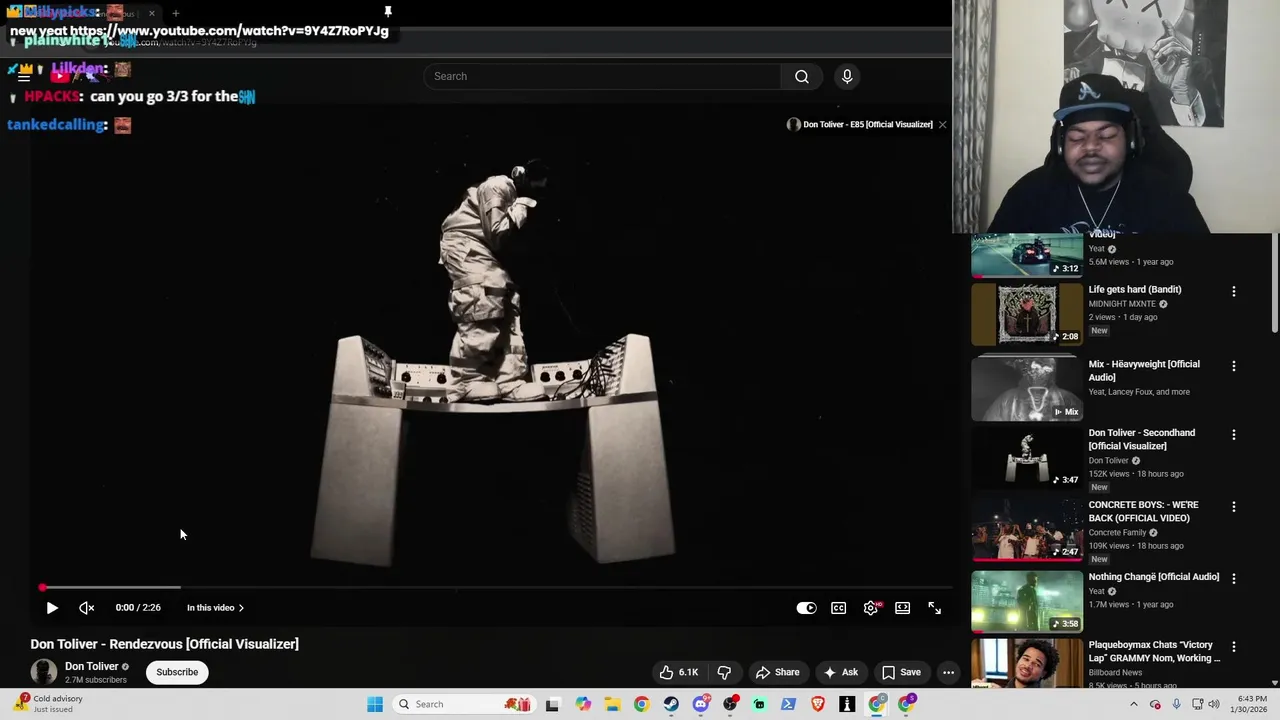The width and height of the screenshot is (1280, 720).
Task: Open options for 'Nothing Changë'
Action: pos(1233,578)
